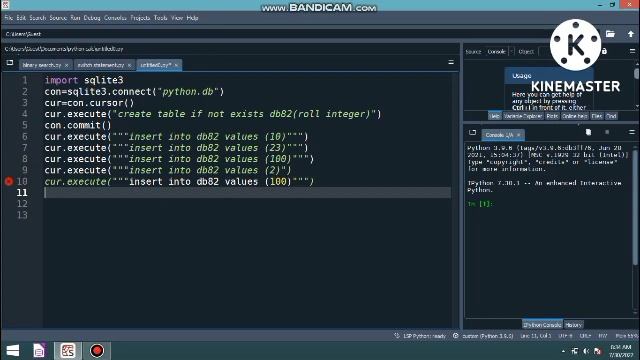Image resolution: width=640 pixels, height=360 pixels.
Task: Click the Spyder taskbar icon
Action: [x=68, y=351]
